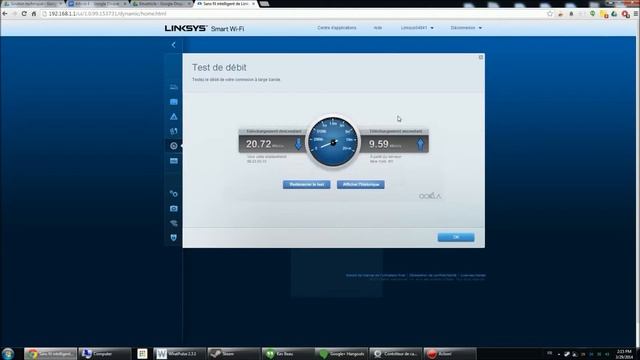The image size is (640, 360).
Task: Click the speedometer gauge dial
Action: tap(333, 142)
